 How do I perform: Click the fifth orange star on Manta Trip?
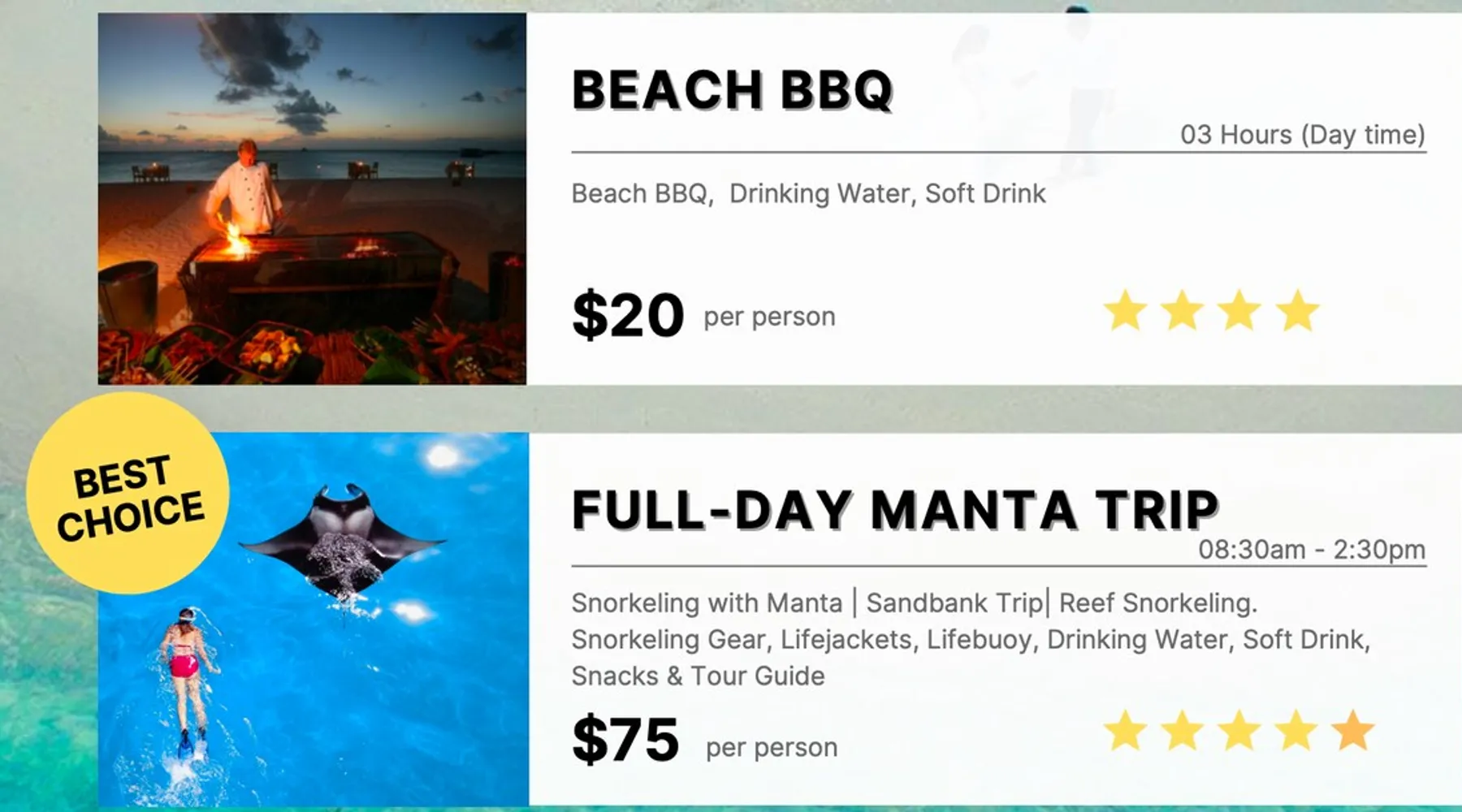pyautogui.click(x=1353, y=730)
